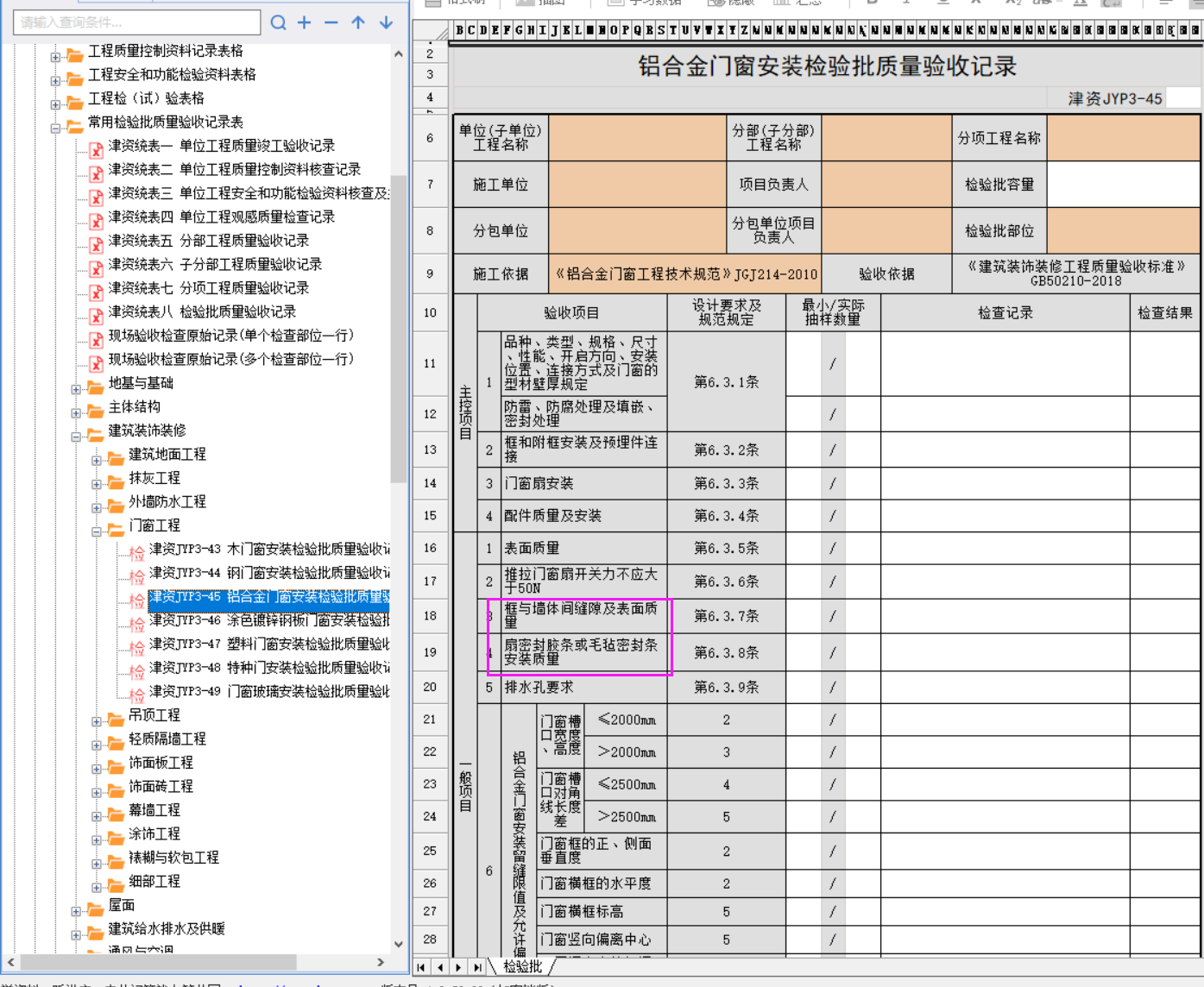Expand 主体结构 tree node
Viewport: 1204px width, 987px height.
(x=76, y=413)
